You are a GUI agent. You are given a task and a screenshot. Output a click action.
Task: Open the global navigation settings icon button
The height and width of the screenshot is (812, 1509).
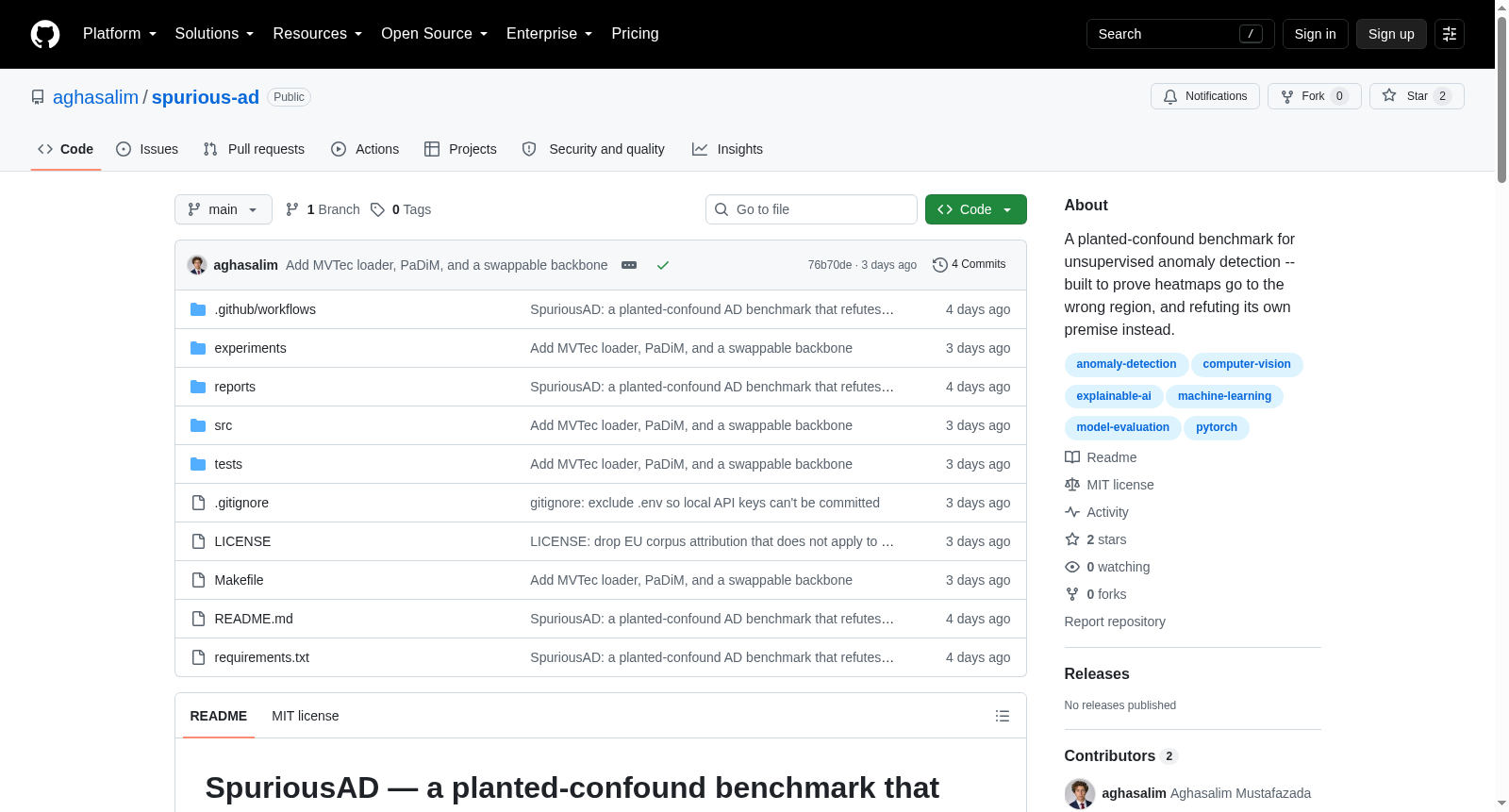click(x=1450, y=34)
